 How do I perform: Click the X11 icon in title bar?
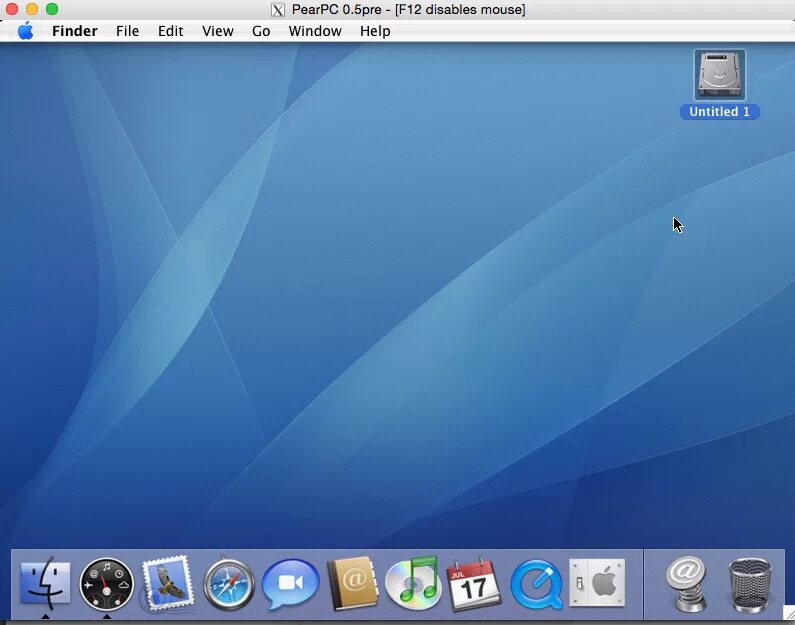coord(278,10)
